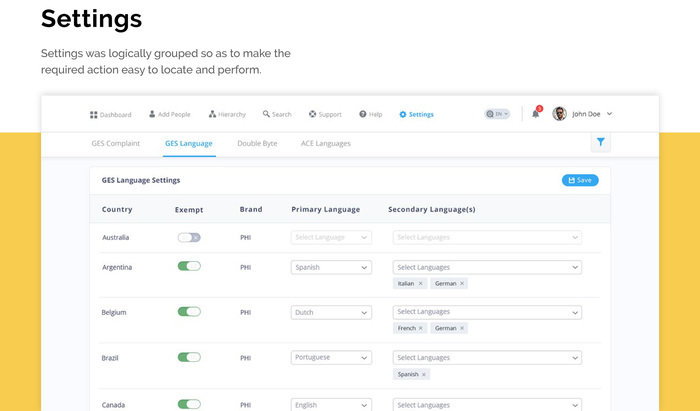
Task: Click the Settings gear icon
Action: (x=403, y=114)
